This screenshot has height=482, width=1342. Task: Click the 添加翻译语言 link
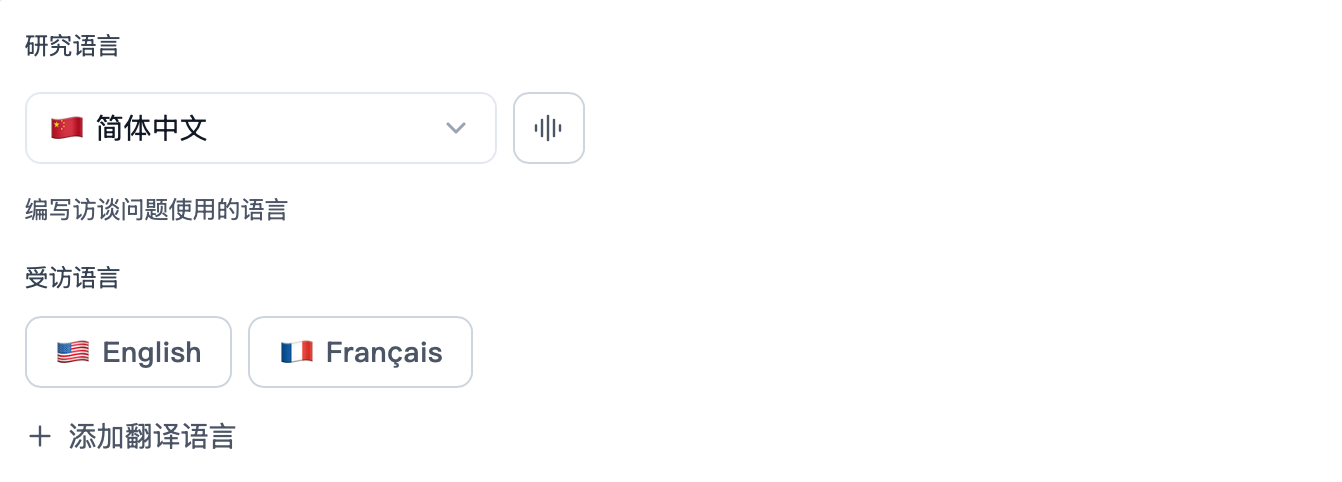(x=152, y=437)
